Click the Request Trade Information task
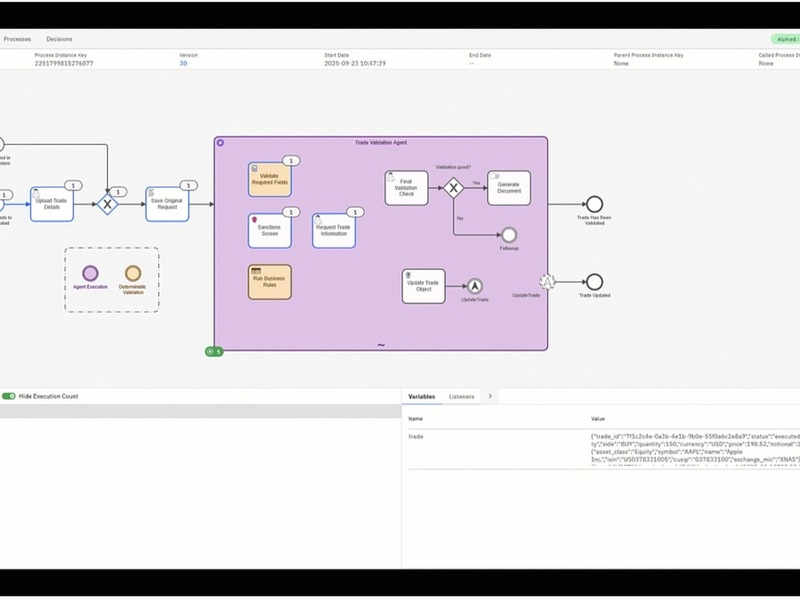Viewport: 800px width, 600px height. tap(334, 230)
